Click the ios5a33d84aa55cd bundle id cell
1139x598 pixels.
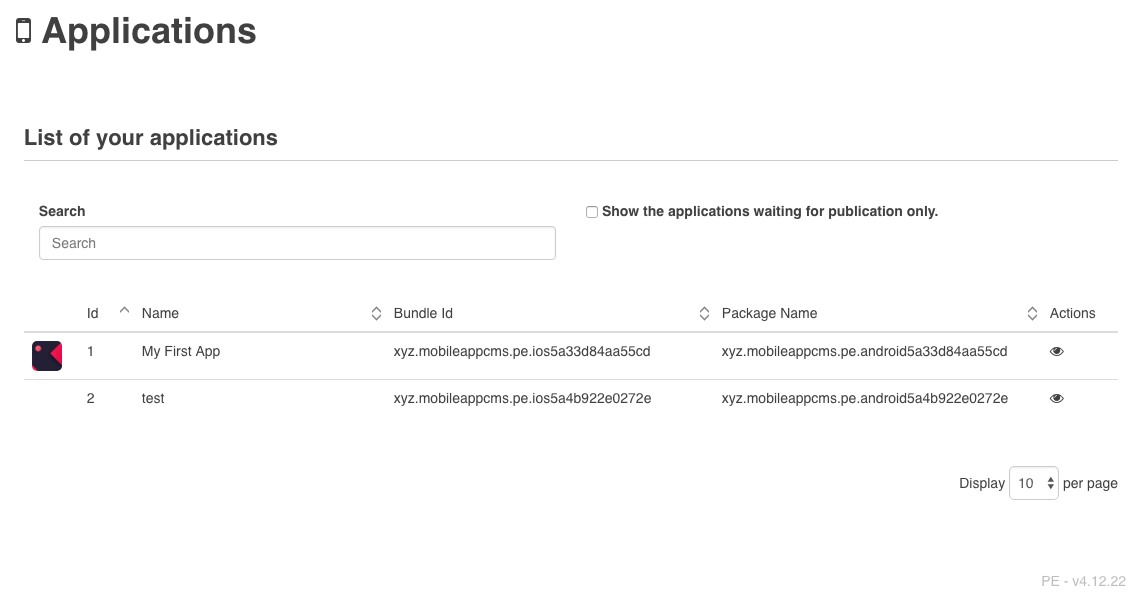(522, 352)
